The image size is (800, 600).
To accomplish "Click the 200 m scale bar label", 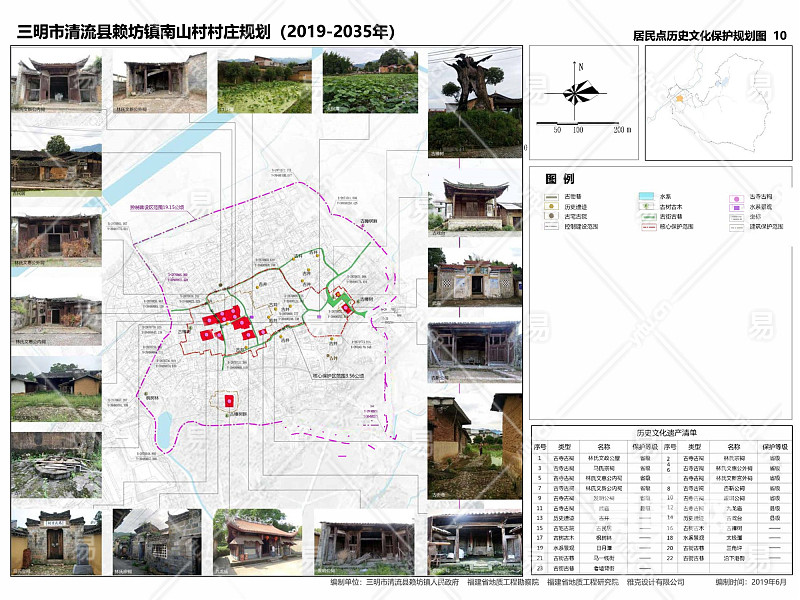I will pos(622,130).
